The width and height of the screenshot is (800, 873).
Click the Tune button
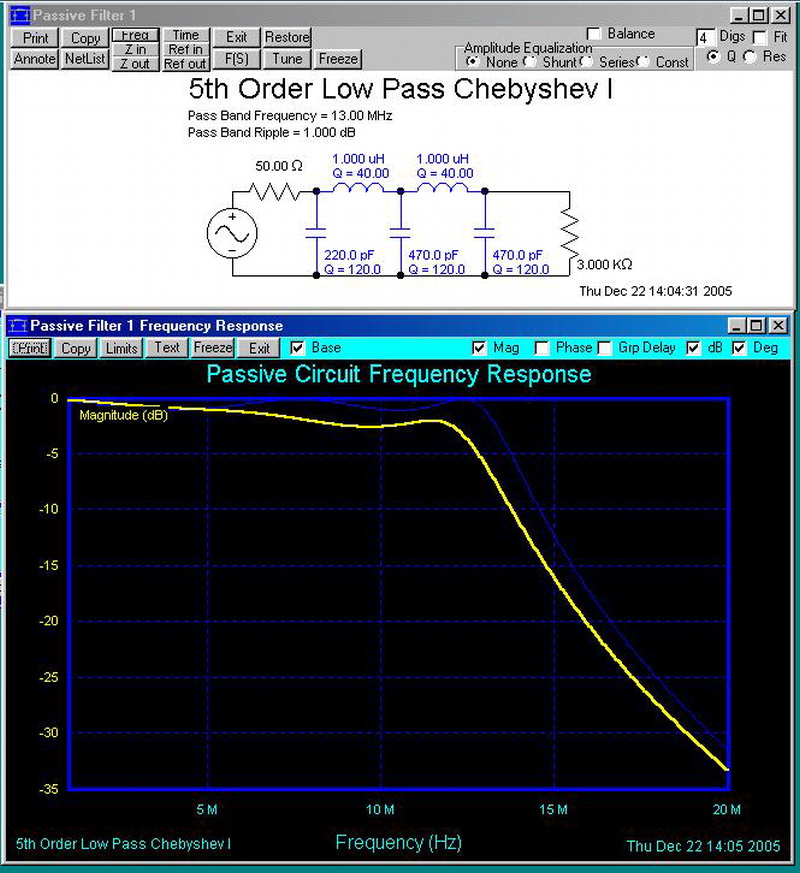[287, 58]
